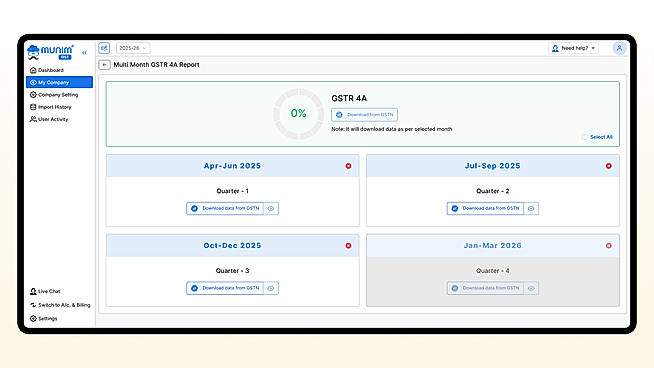Click the Import History icon
The width and height of the screenshot is (654, 368).
tap(33, 107)
